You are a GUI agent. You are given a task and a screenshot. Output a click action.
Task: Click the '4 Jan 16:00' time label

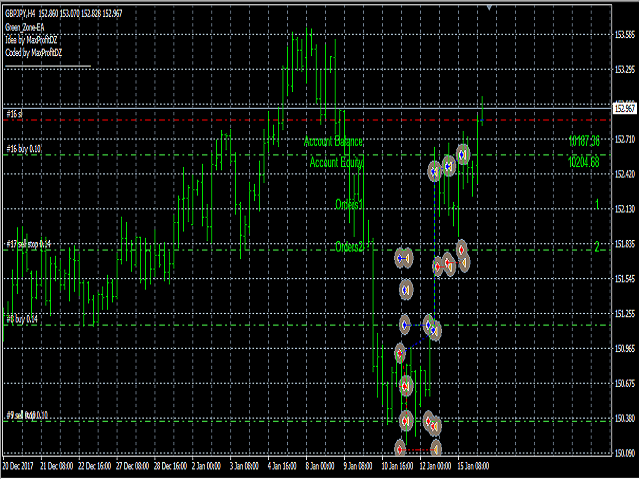click(282, 466)
